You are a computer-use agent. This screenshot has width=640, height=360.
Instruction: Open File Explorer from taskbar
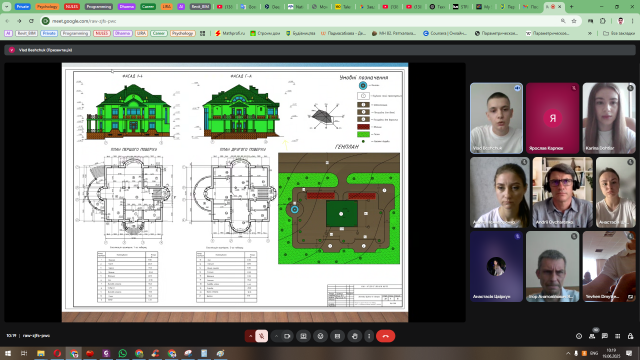pos(41,353)
